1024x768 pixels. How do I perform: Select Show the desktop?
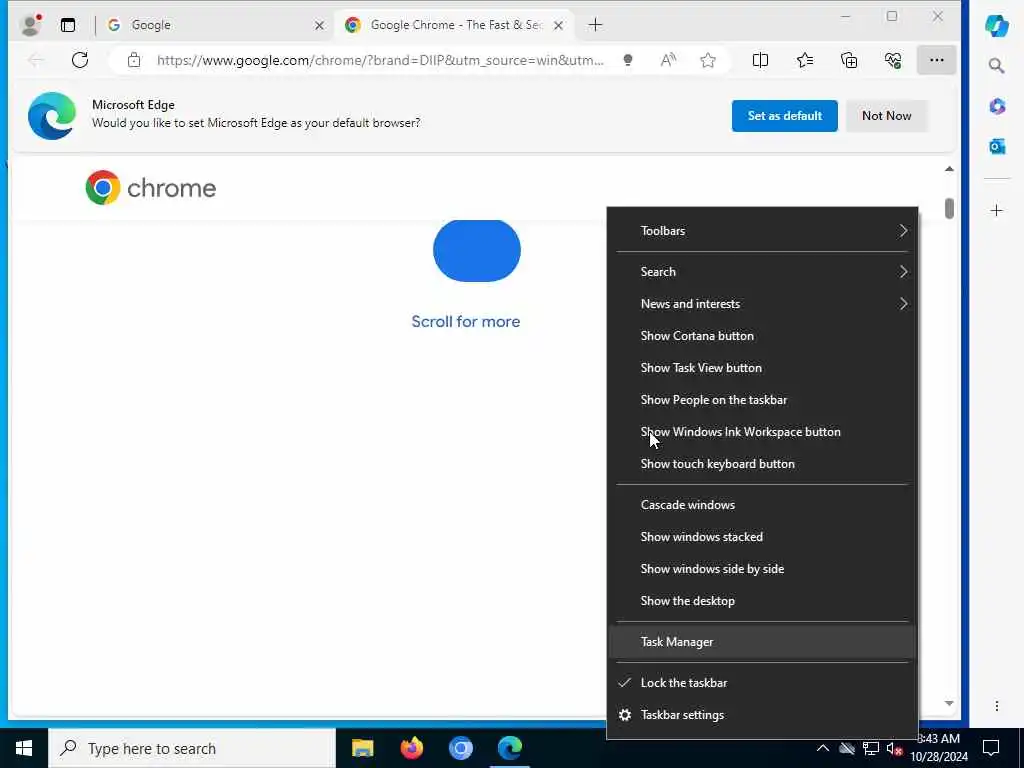[762, 601]
